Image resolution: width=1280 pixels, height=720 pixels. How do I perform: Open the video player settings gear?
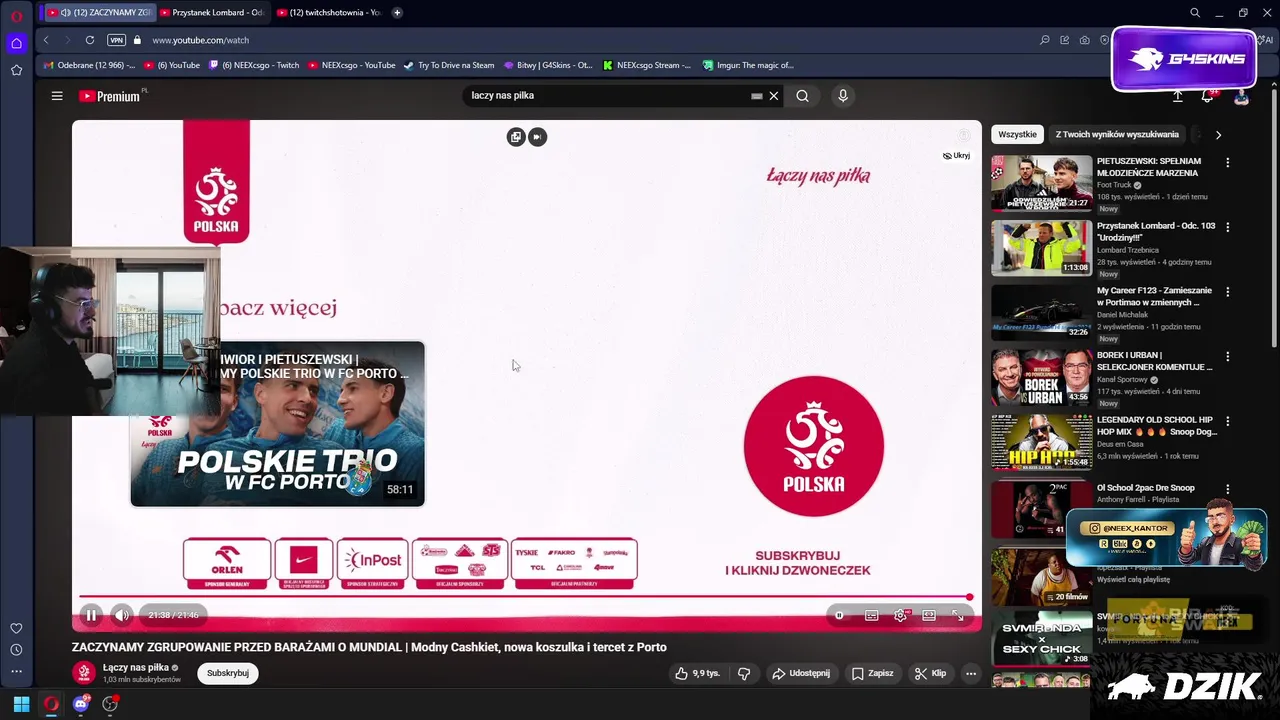pos(900,615)
